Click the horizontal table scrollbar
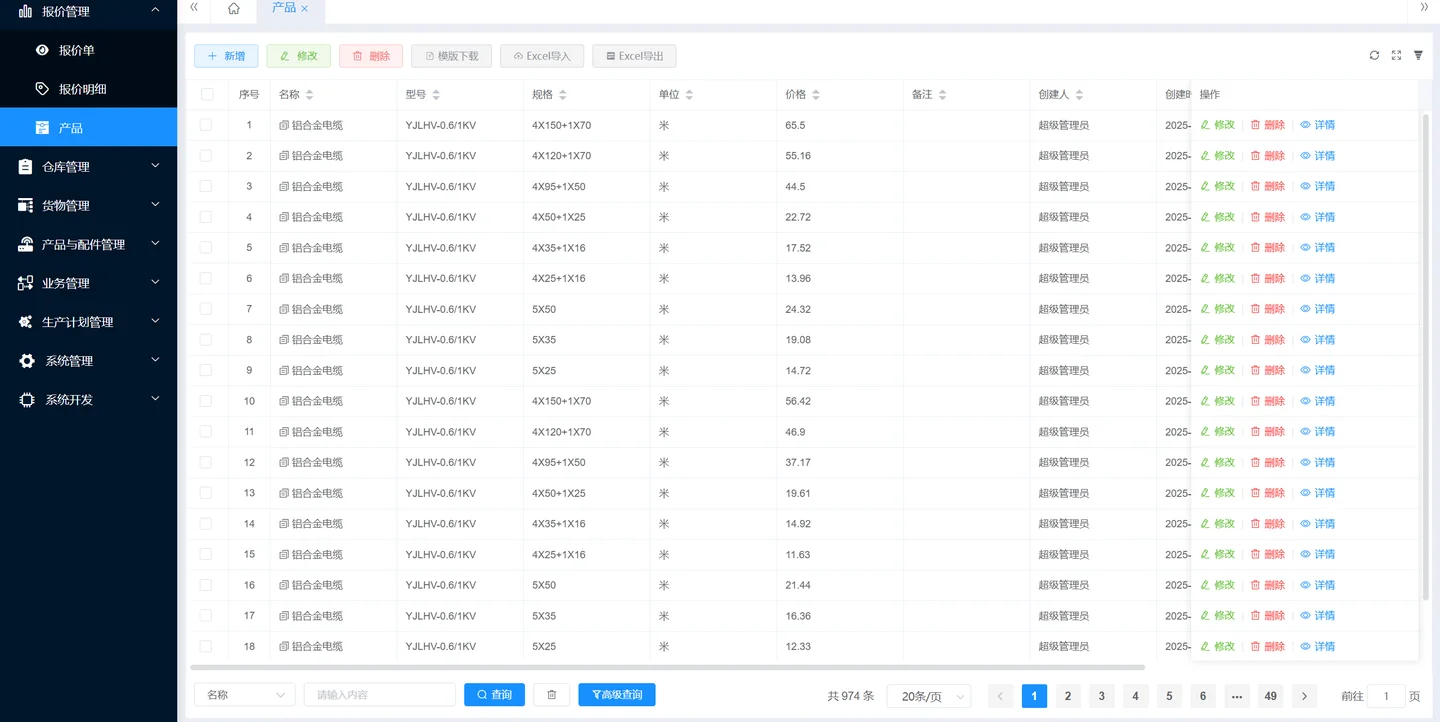Image resolution: width=1440 pixels, height=722 pixels. click(667, 667)
